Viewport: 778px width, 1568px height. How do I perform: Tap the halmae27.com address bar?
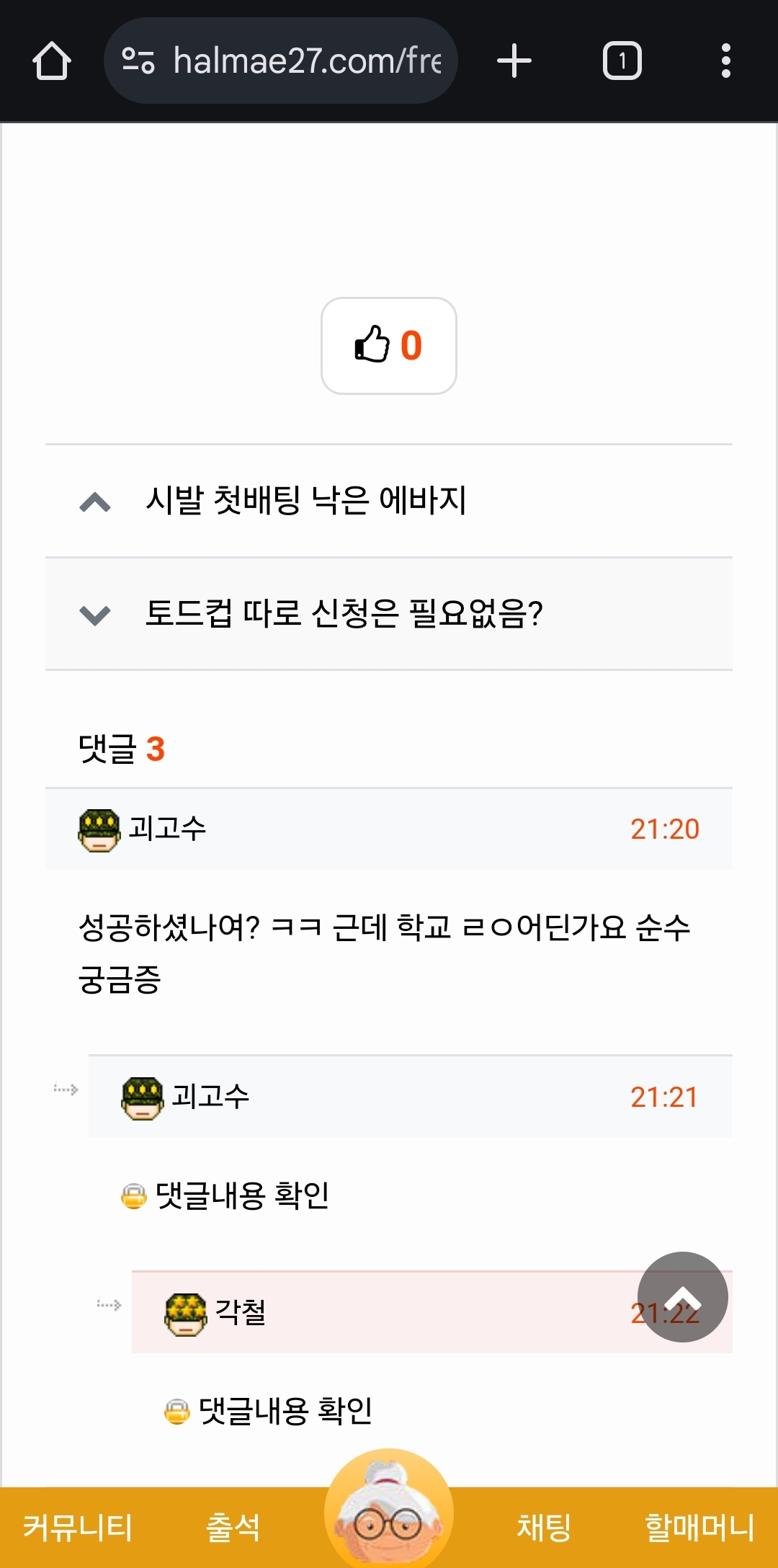click(306, 61)
